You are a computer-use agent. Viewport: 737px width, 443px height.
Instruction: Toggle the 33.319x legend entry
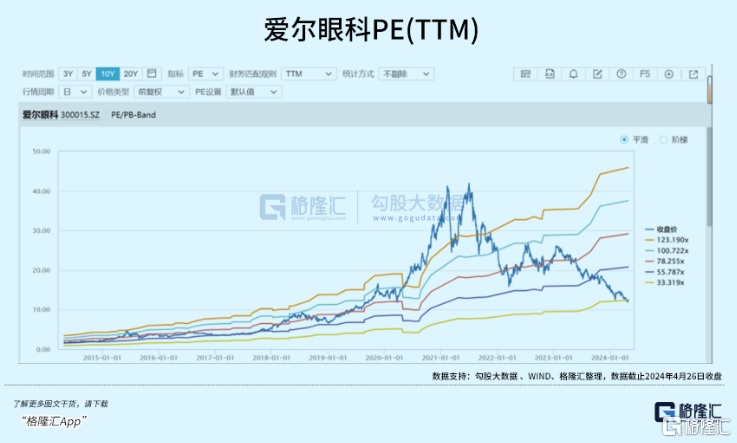[x=665, y=282]
